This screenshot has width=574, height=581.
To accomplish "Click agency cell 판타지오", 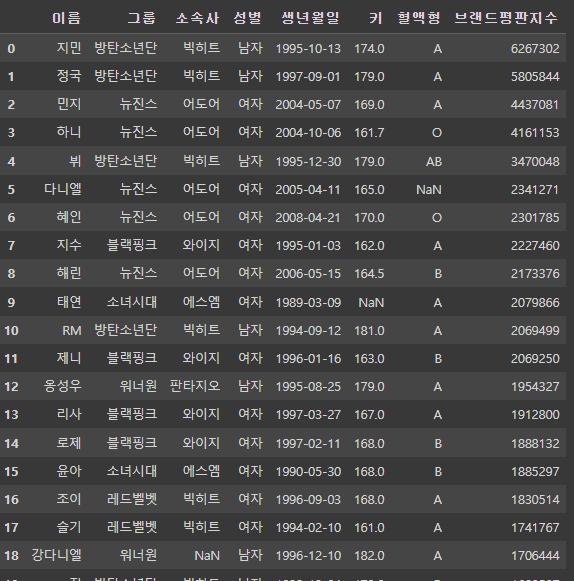I will tap(195, 386).
